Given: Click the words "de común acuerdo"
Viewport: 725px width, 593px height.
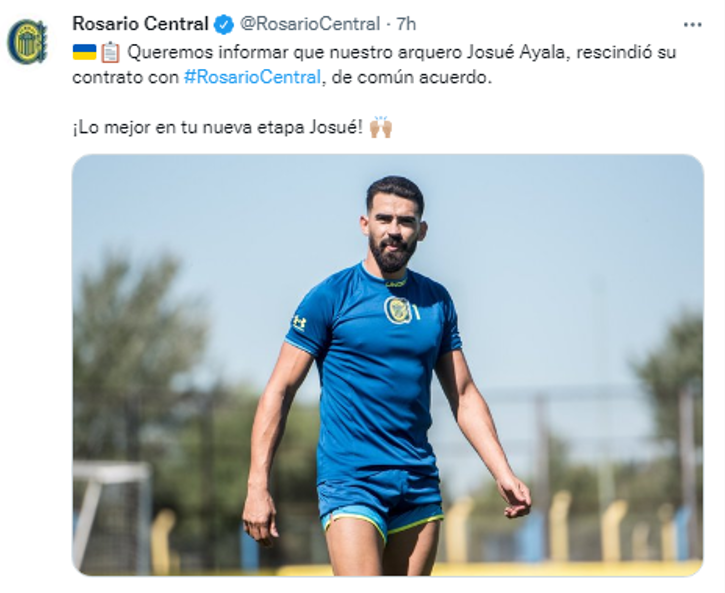Looking at the screenshot, I should click(x=410, y=77).
